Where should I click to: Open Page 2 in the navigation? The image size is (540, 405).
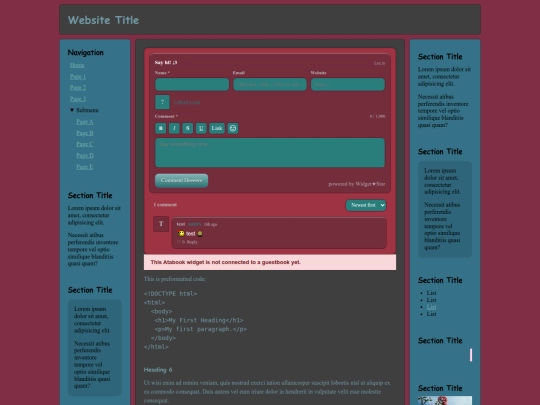tap(78, 87)
